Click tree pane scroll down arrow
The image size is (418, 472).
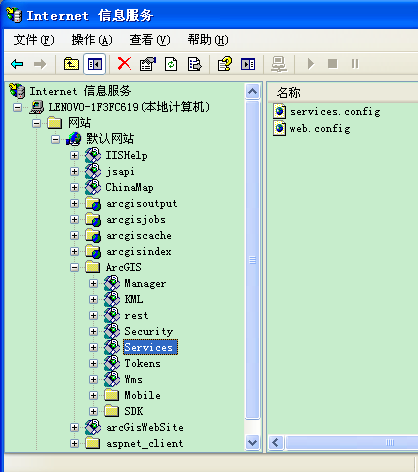coord(252,443)
